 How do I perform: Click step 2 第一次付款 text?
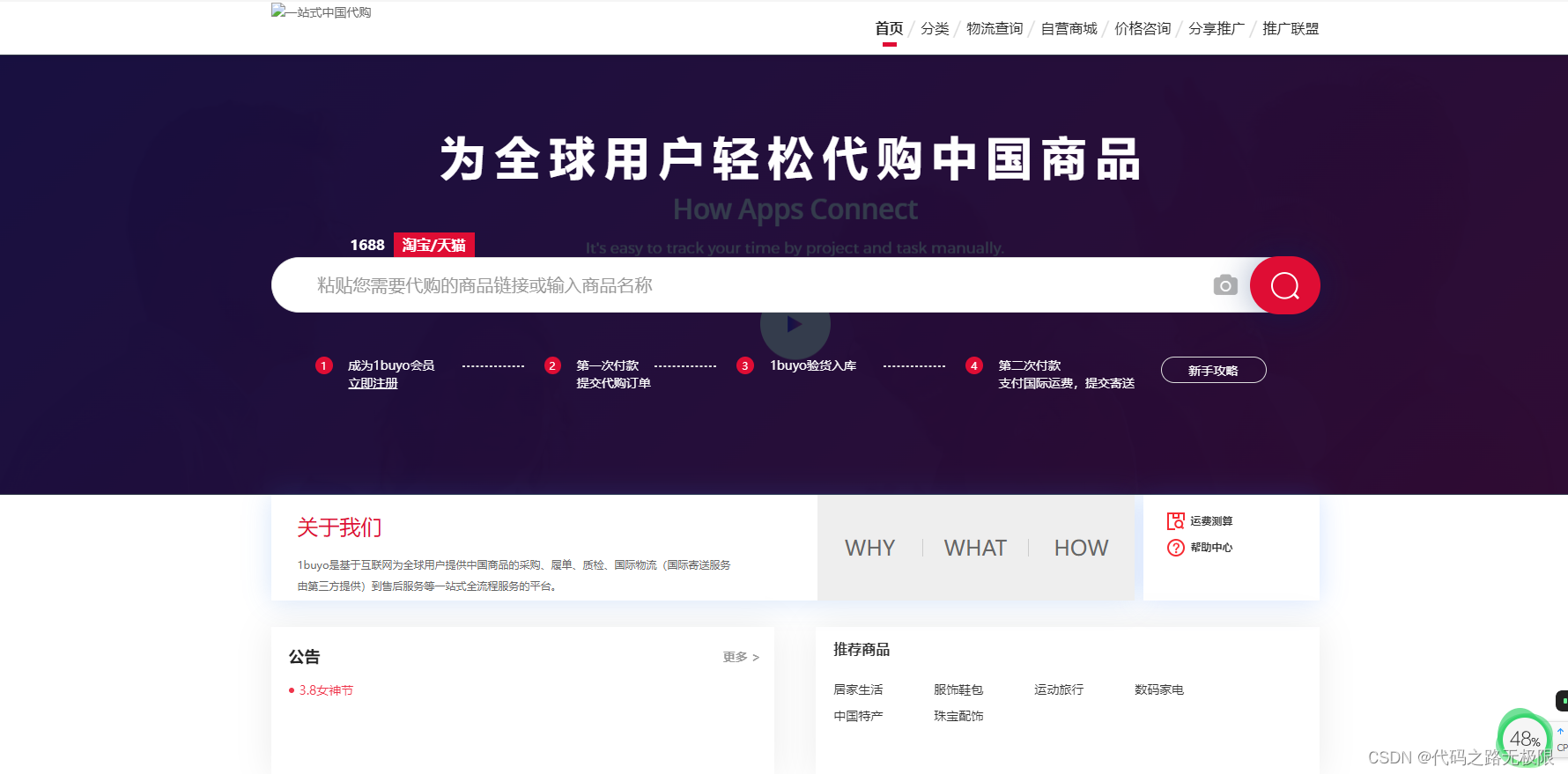tap(607, 365)
